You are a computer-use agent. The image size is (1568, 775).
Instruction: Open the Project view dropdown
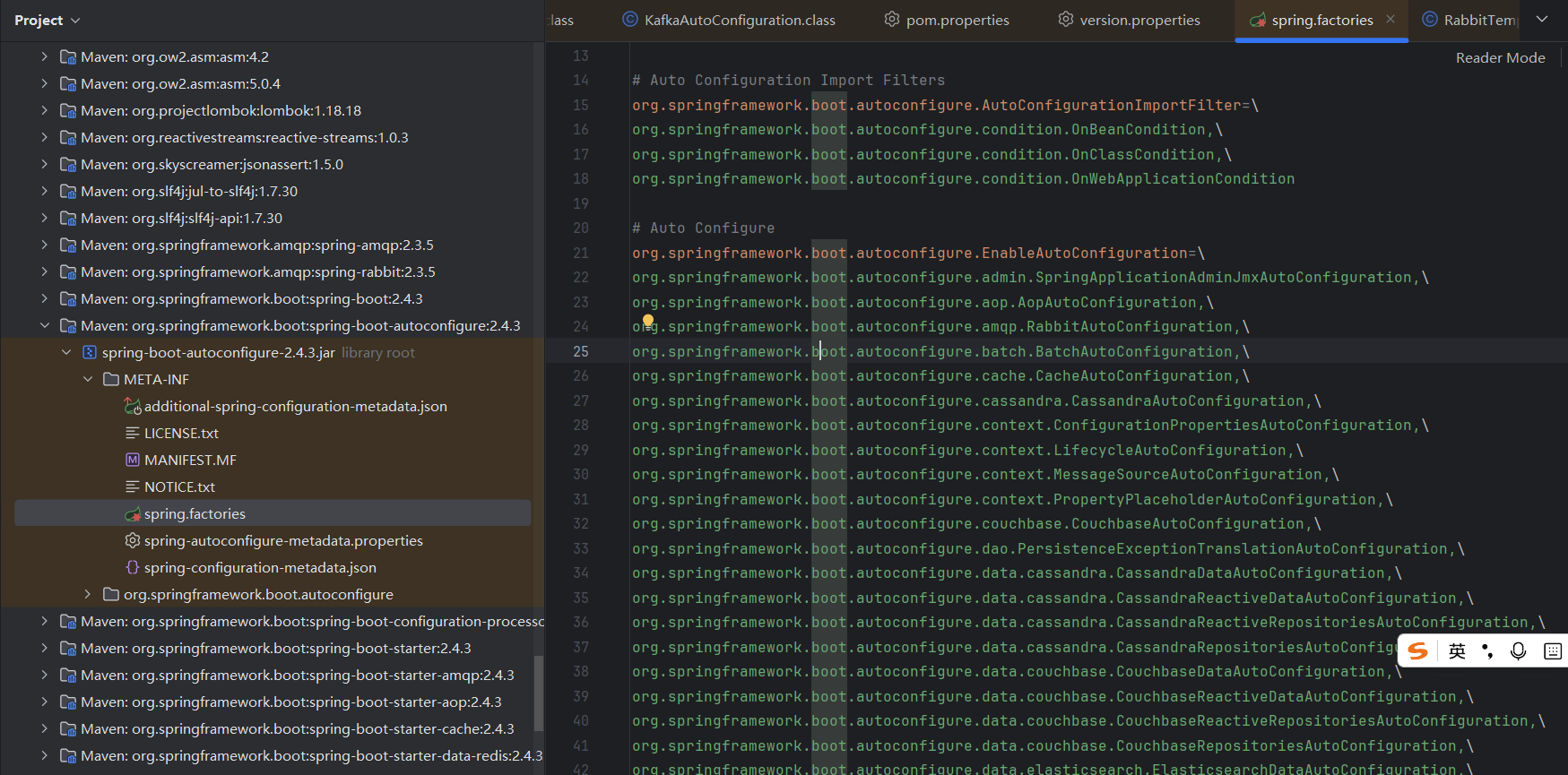pyautogui.click(x=75, y=20)
